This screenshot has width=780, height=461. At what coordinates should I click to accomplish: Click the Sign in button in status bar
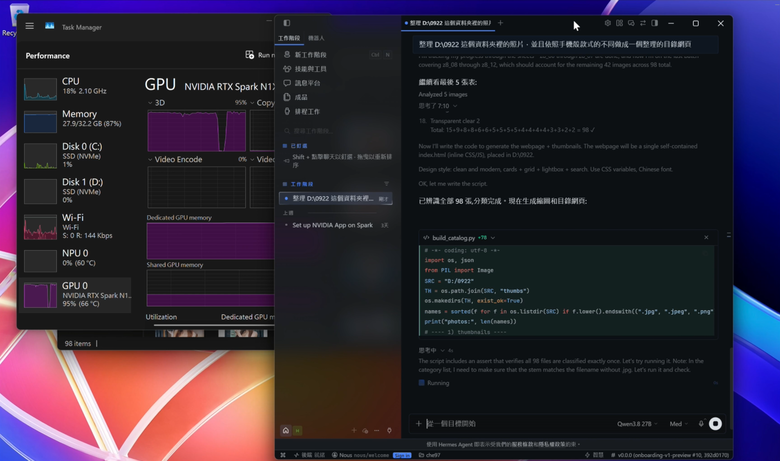click(402, 455)
